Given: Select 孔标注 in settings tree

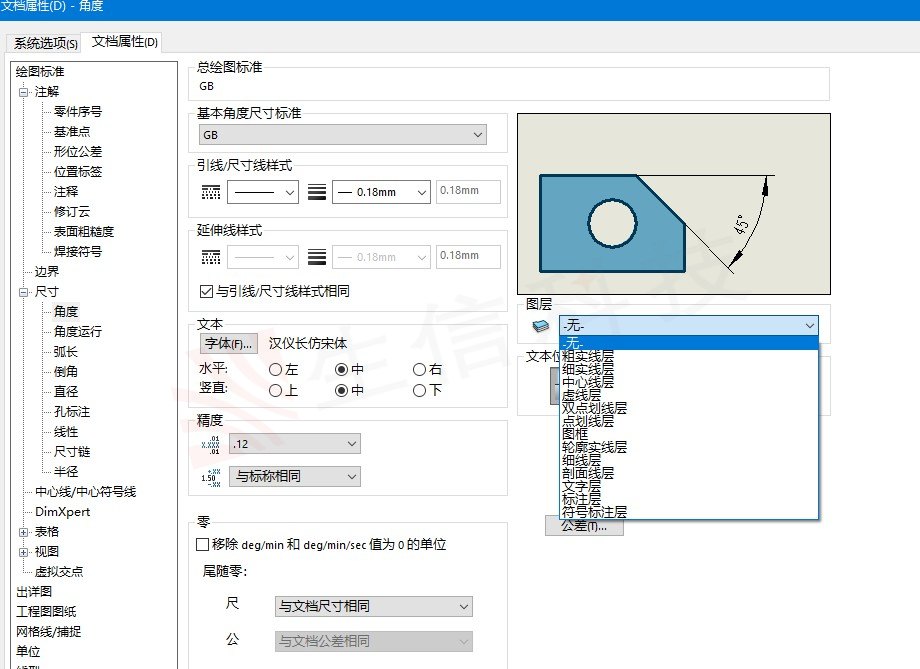Looking at the screenshot, I should pyautogui.click(x=72, y=412).
